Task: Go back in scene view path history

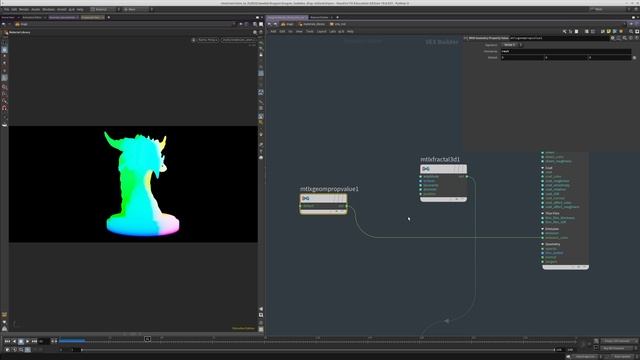Action: coord(3,24)
